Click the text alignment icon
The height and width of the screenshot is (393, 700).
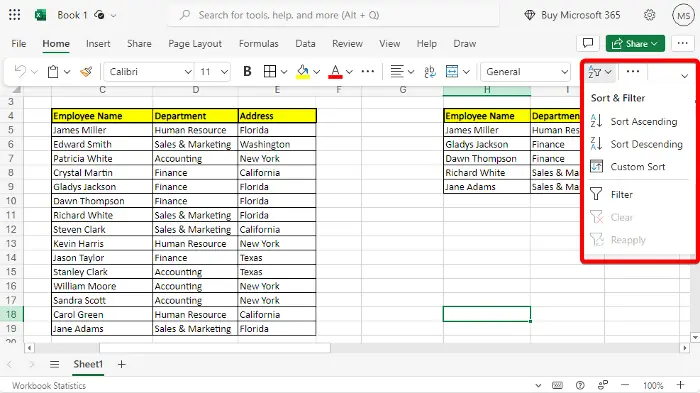pos(397,71)
